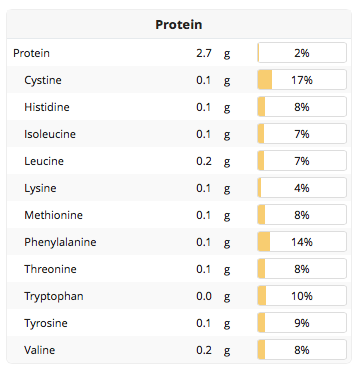The height and width of the screenshot is (375, 362).
Task: Click the Isoleucine 7% progress bar
Action: [302, 134]
